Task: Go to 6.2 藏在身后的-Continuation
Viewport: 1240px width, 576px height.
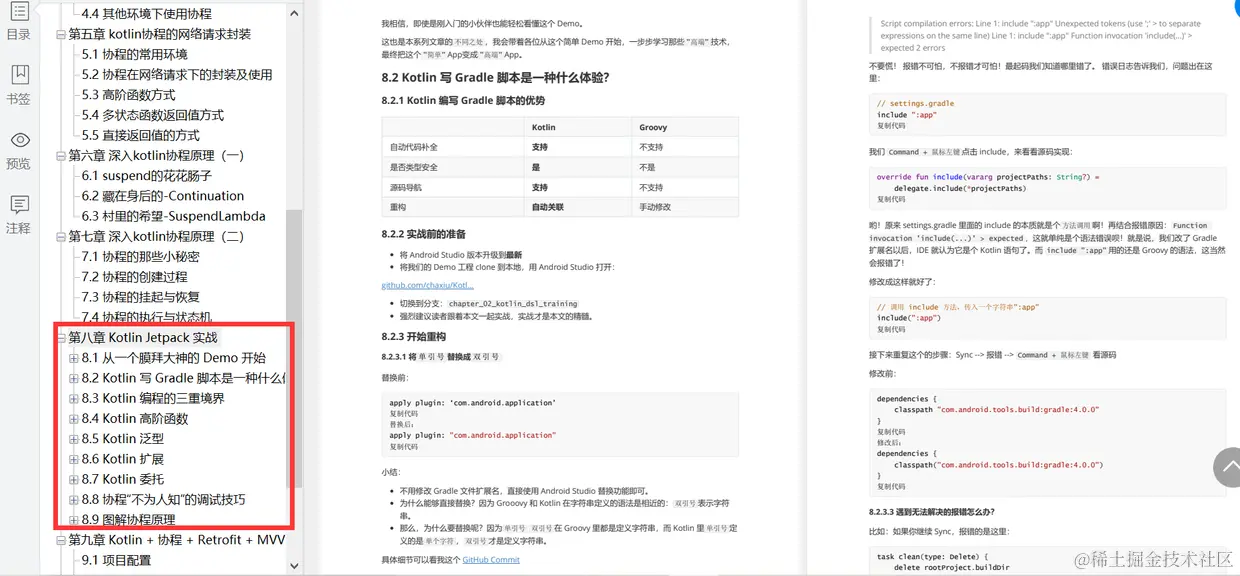Action: [163, 196]
